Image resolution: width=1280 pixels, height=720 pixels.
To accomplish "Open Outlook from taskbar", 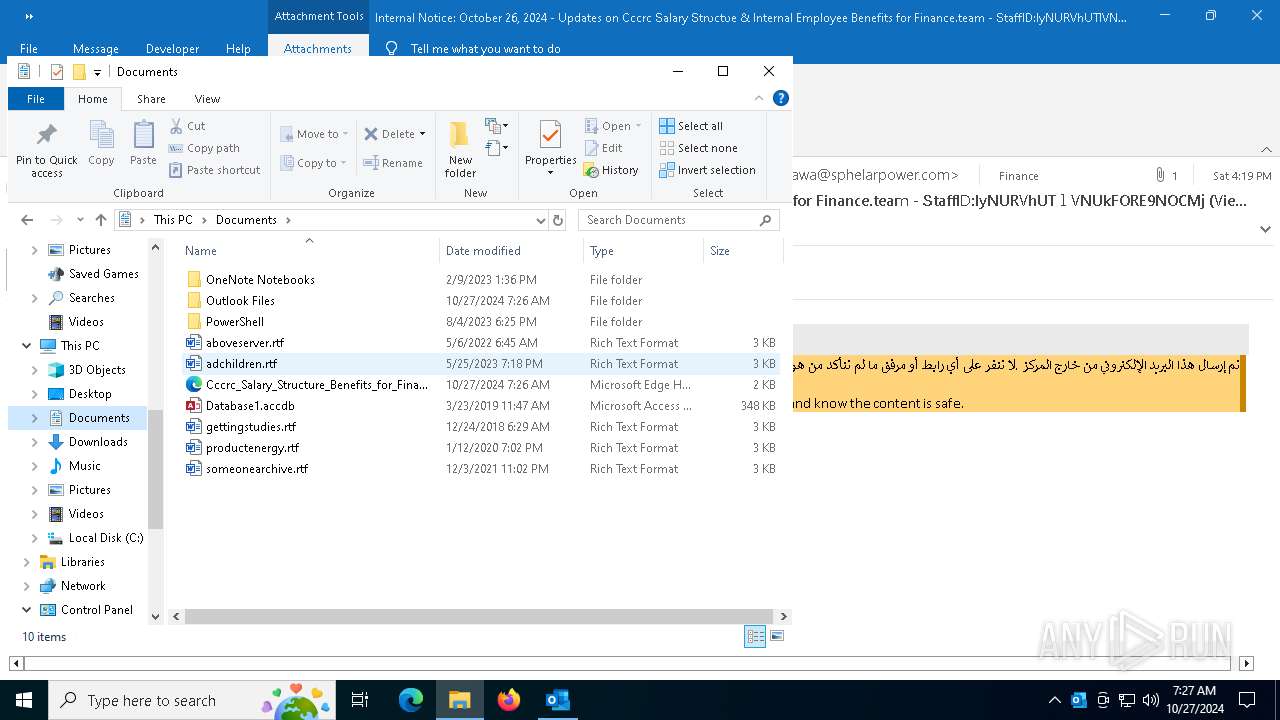I will tap(558, 700).
